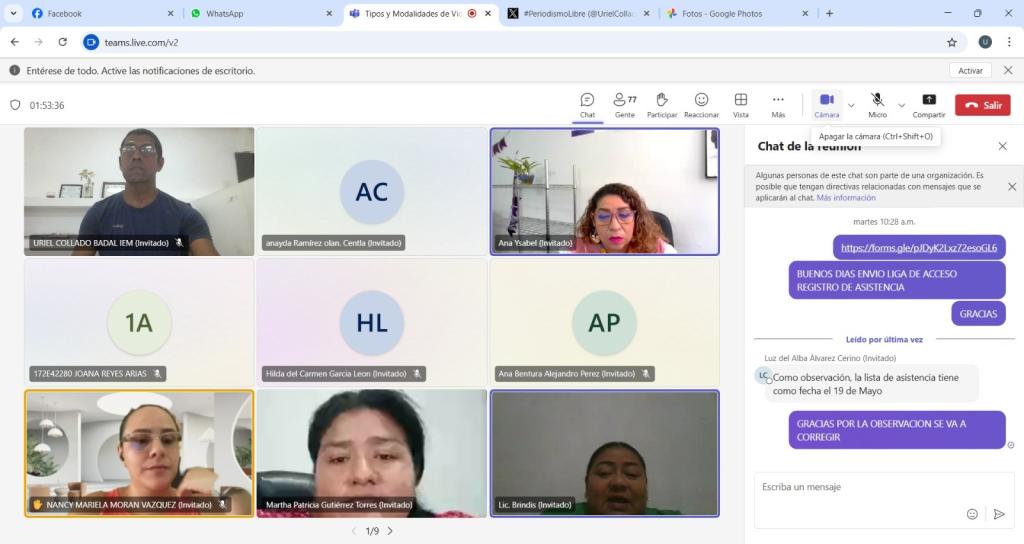Open the Más options menu
1024x544 pixels.
pyautogui.click(x=778, y=104)
